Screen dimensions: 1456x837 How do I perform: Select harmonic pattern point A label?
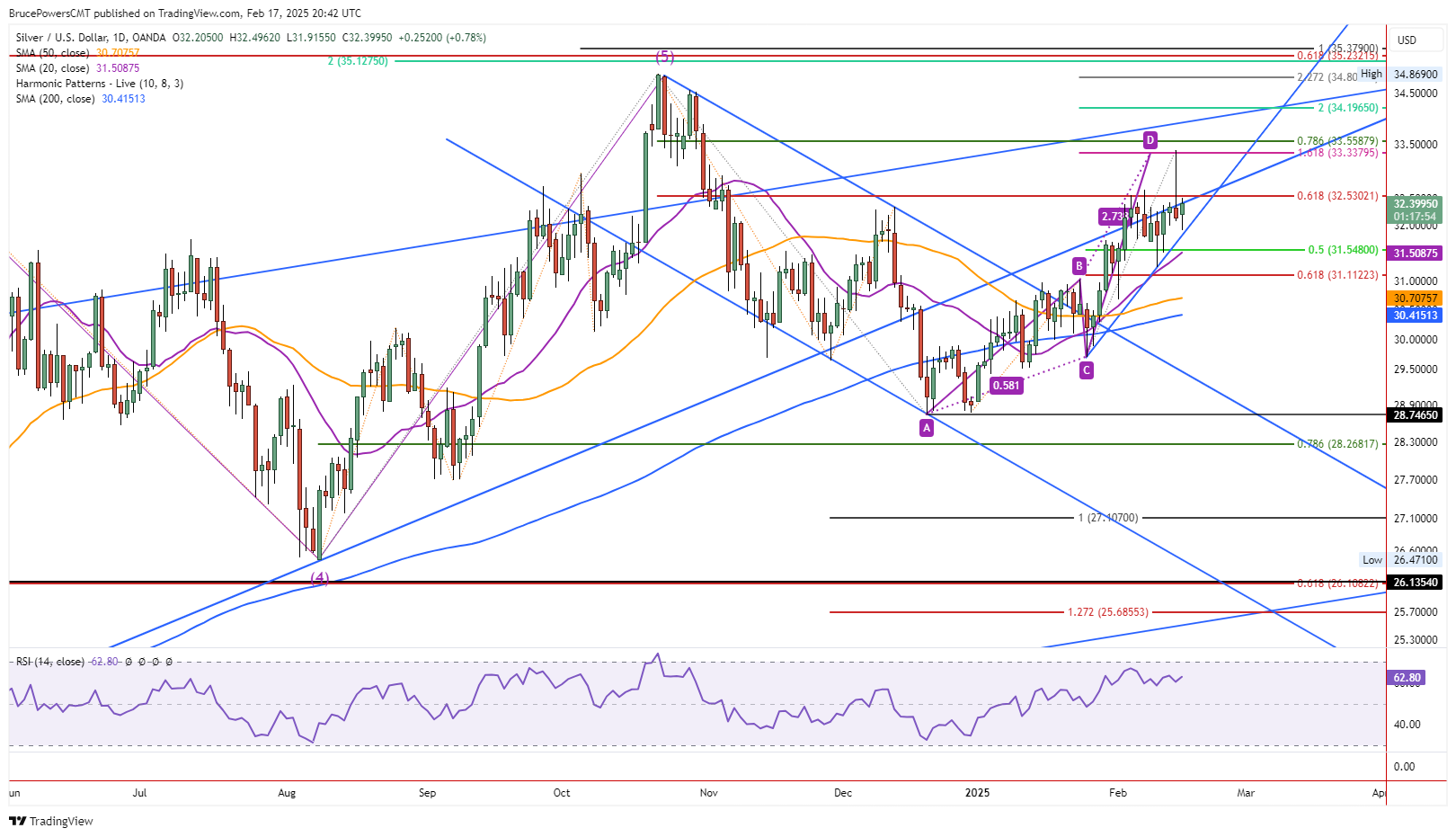pyautogui.click(x=927, y=429)
